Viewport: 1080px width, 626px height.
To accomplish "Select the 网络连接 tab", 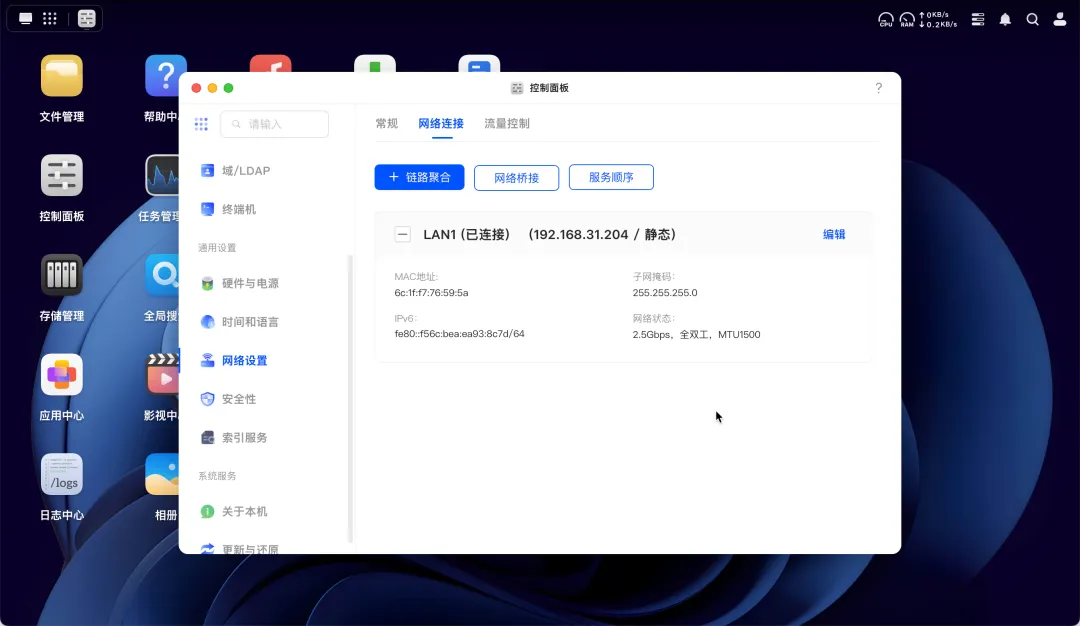I will (x=441, y=123).
